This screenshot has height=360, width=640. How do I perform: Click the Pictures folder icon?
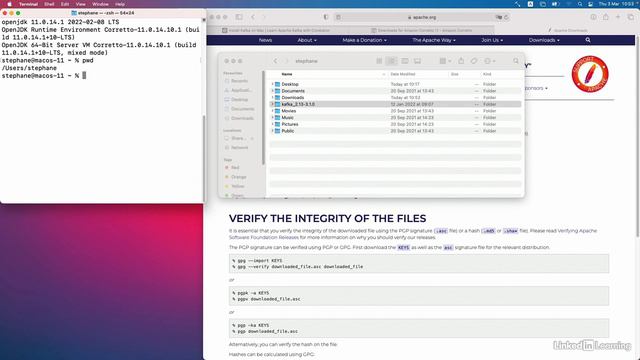point(278,124)
